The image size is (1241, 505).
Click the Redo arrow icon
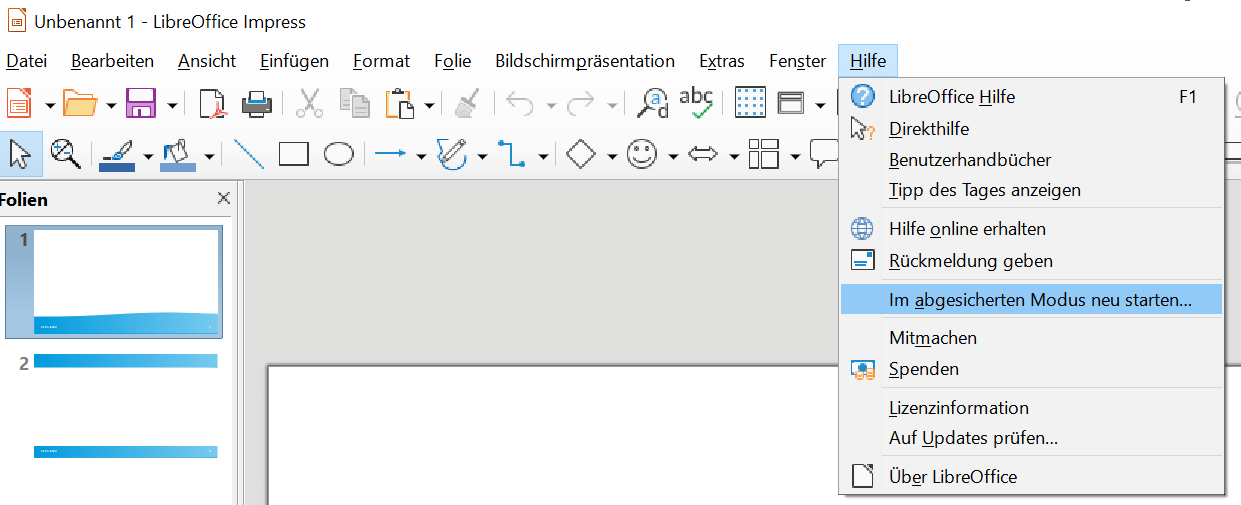click(x=581, y=103)
